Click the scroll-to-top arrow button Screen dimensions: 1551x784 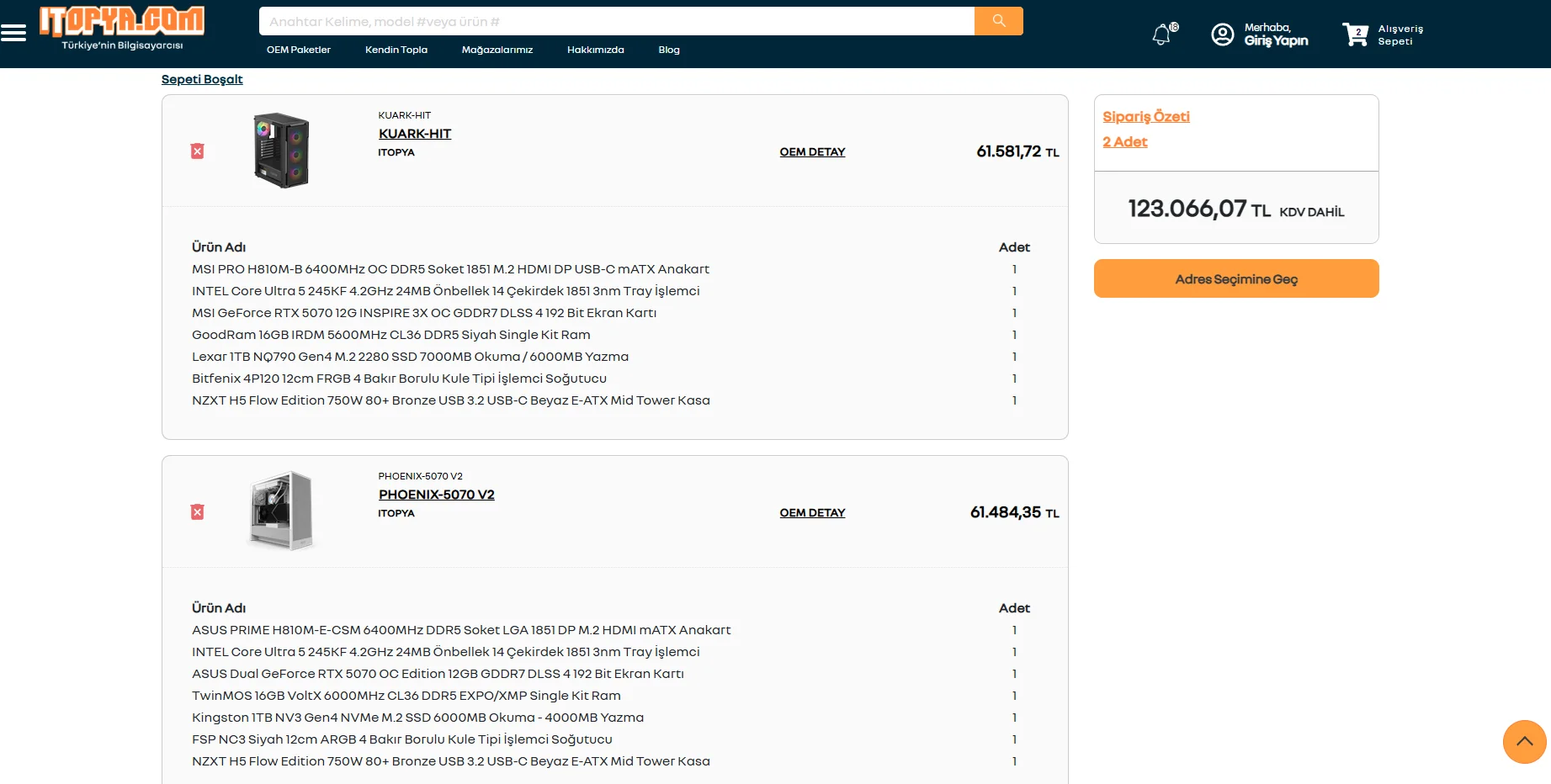click(1524, 742)
